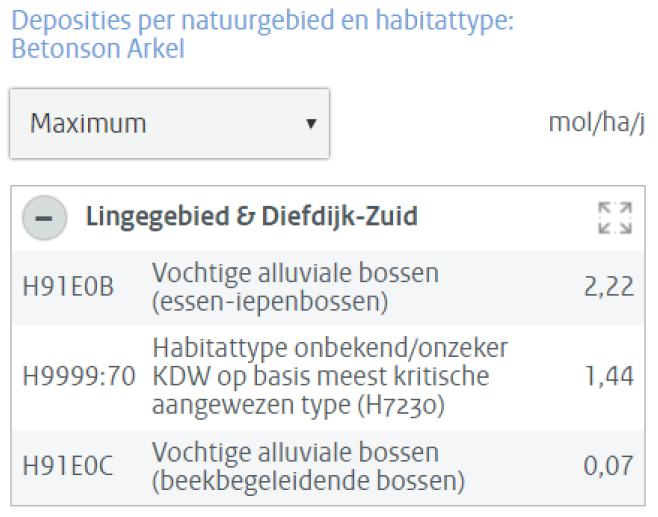Open the Maximum dropdown
The image size is (658, 517).
coord(169,124)
